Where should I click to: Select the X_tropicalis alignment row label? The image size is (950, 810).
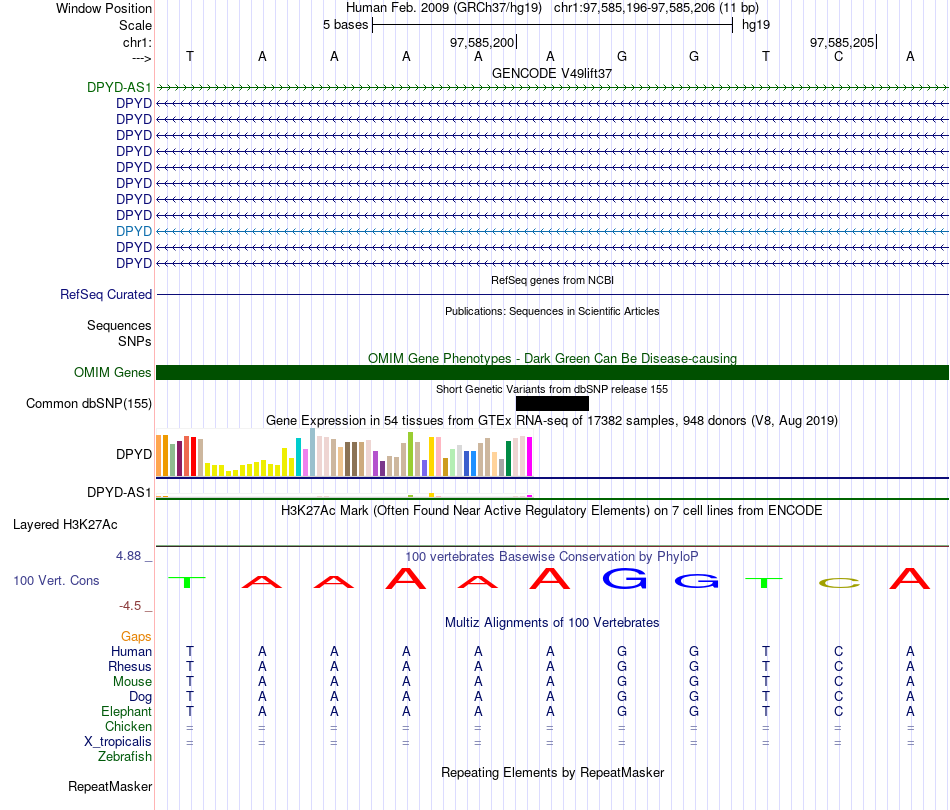tap(118, 742)
